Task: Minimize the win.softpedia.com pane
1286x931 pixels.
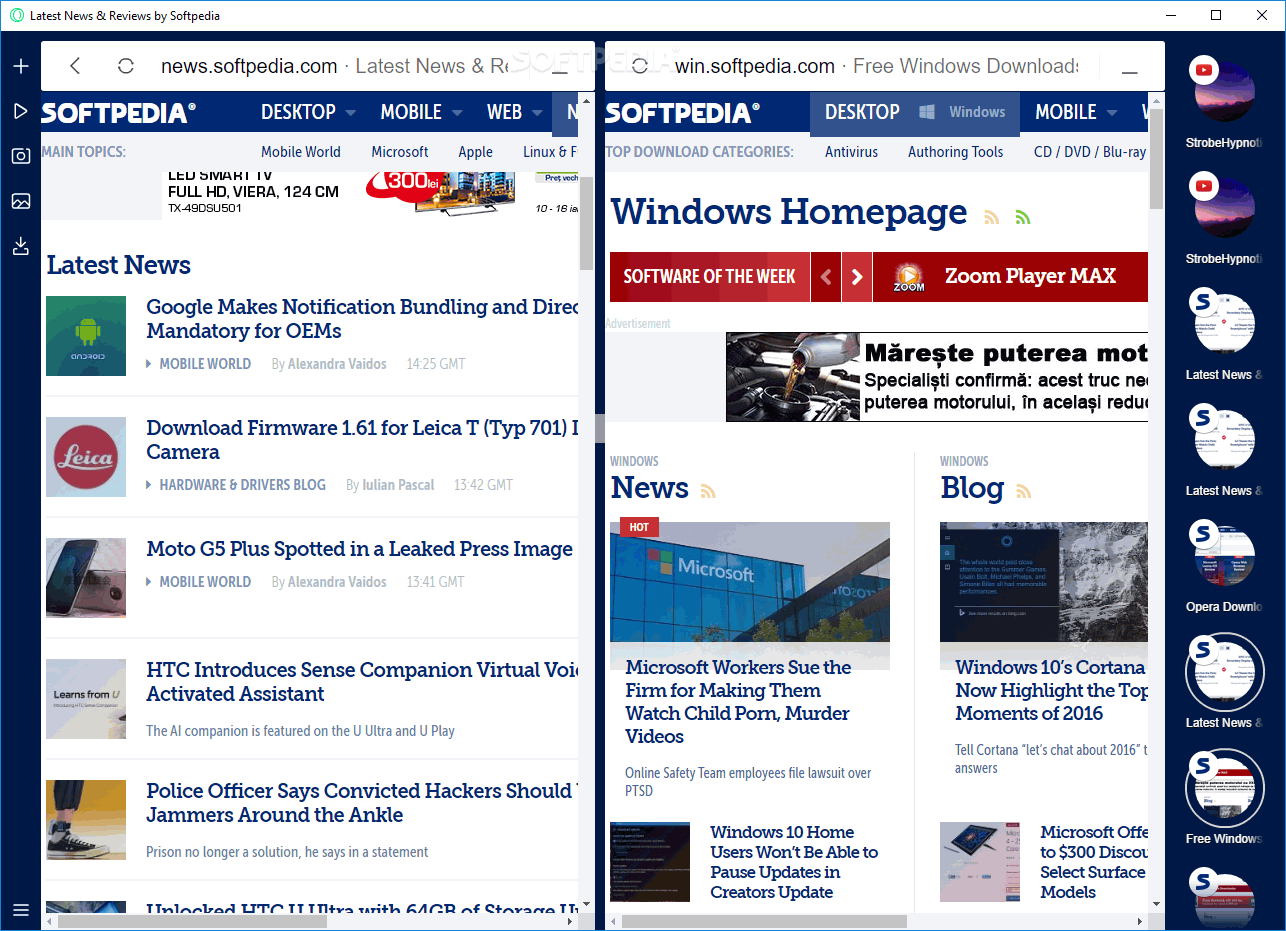Action: [x=1129, y=71]
